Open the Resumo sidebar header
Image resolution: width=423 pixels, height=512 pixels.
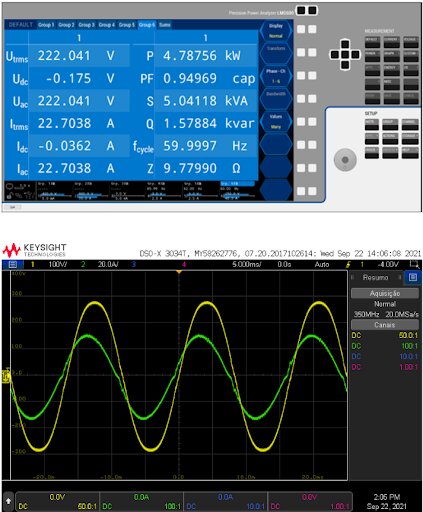[x=376, y=277]
